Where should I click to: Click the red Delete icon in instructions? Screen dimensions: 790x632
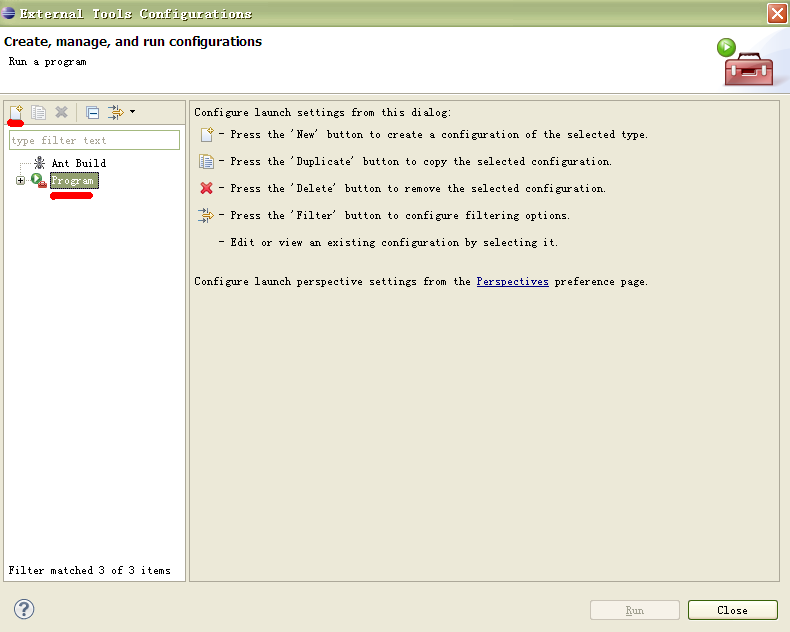click(206, 188)
